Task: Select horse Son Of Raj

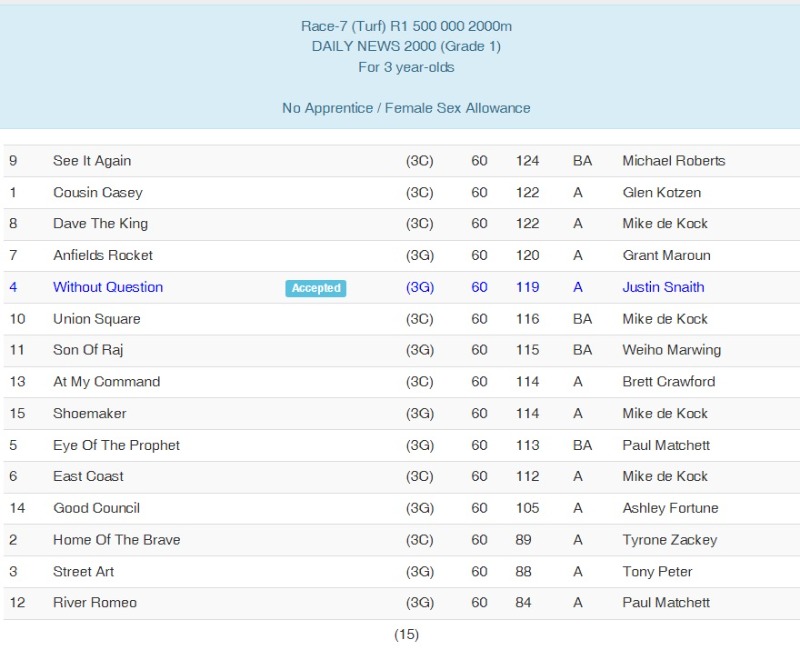Action: pyautogui.click(x=88, y=350)
